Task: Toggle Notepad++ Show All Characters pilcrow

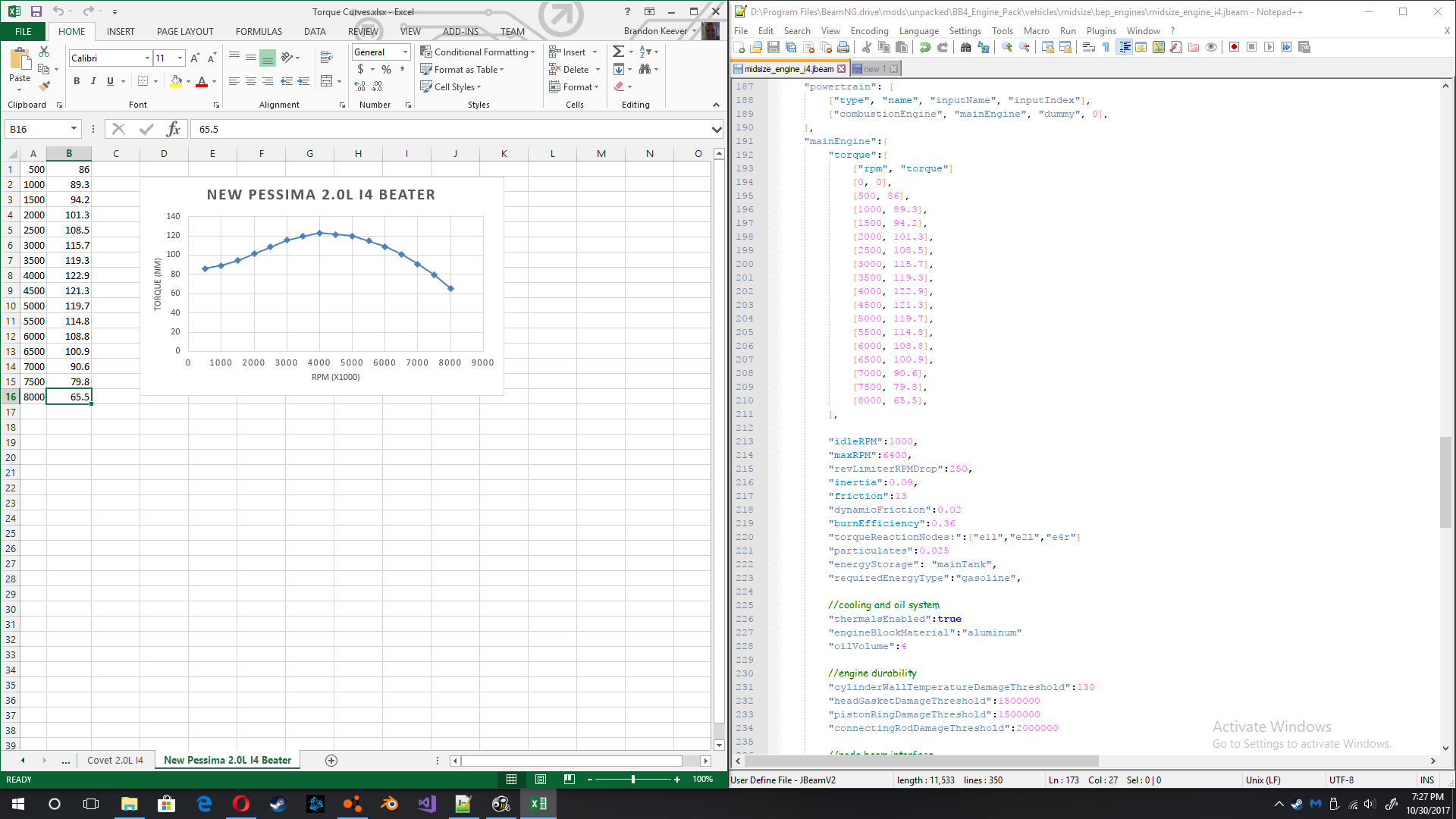Action: (x=1106, y=47)
